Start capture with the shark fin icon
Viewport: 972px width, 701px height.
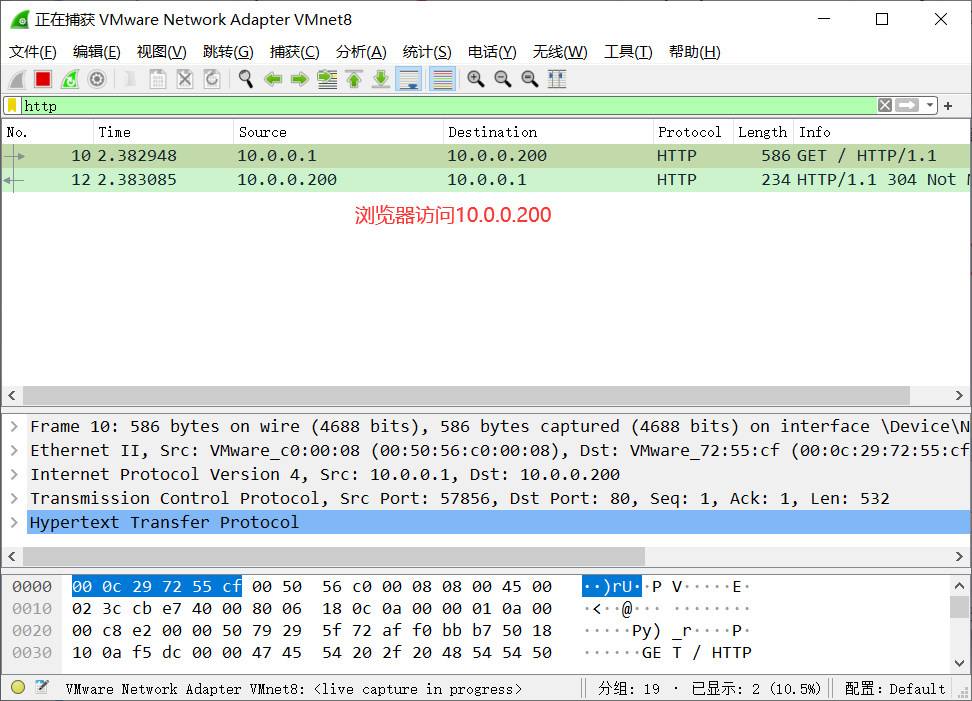(17, 79)
